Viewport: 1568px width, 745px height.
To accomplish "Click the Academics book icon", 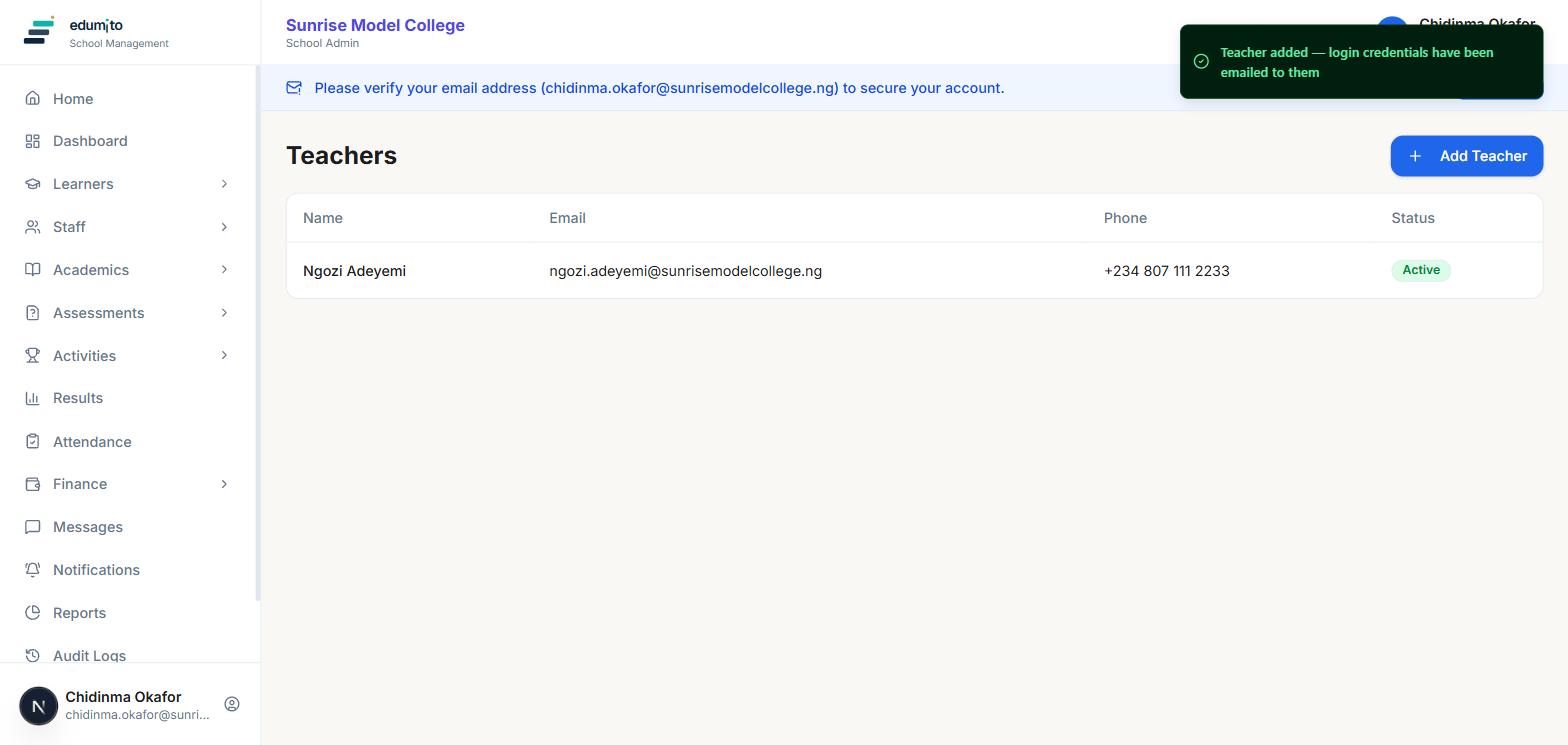I will pos(33,270).
